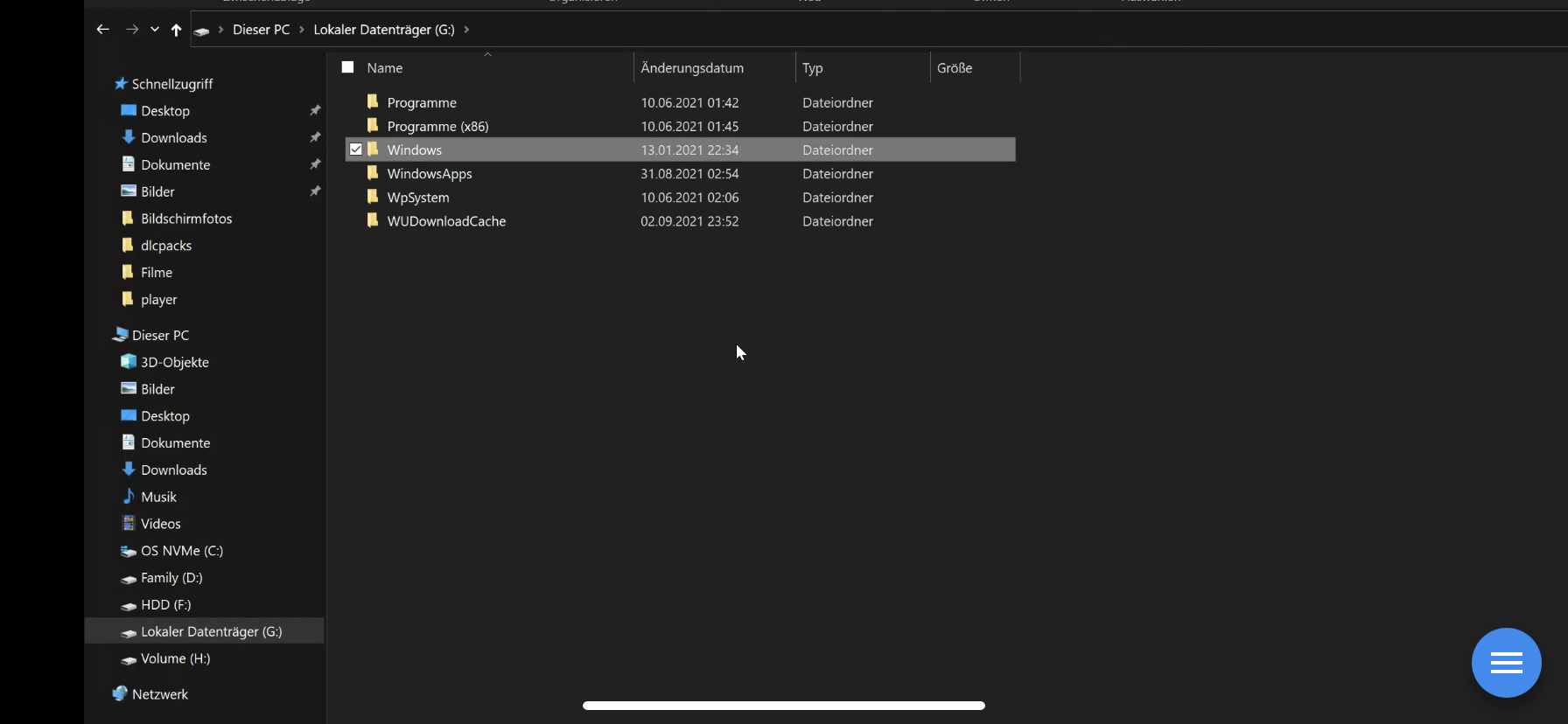Open pinned Dokumente in Schnellzugriff
This screenshot has width=1568, height=724.
coord(176,165)
